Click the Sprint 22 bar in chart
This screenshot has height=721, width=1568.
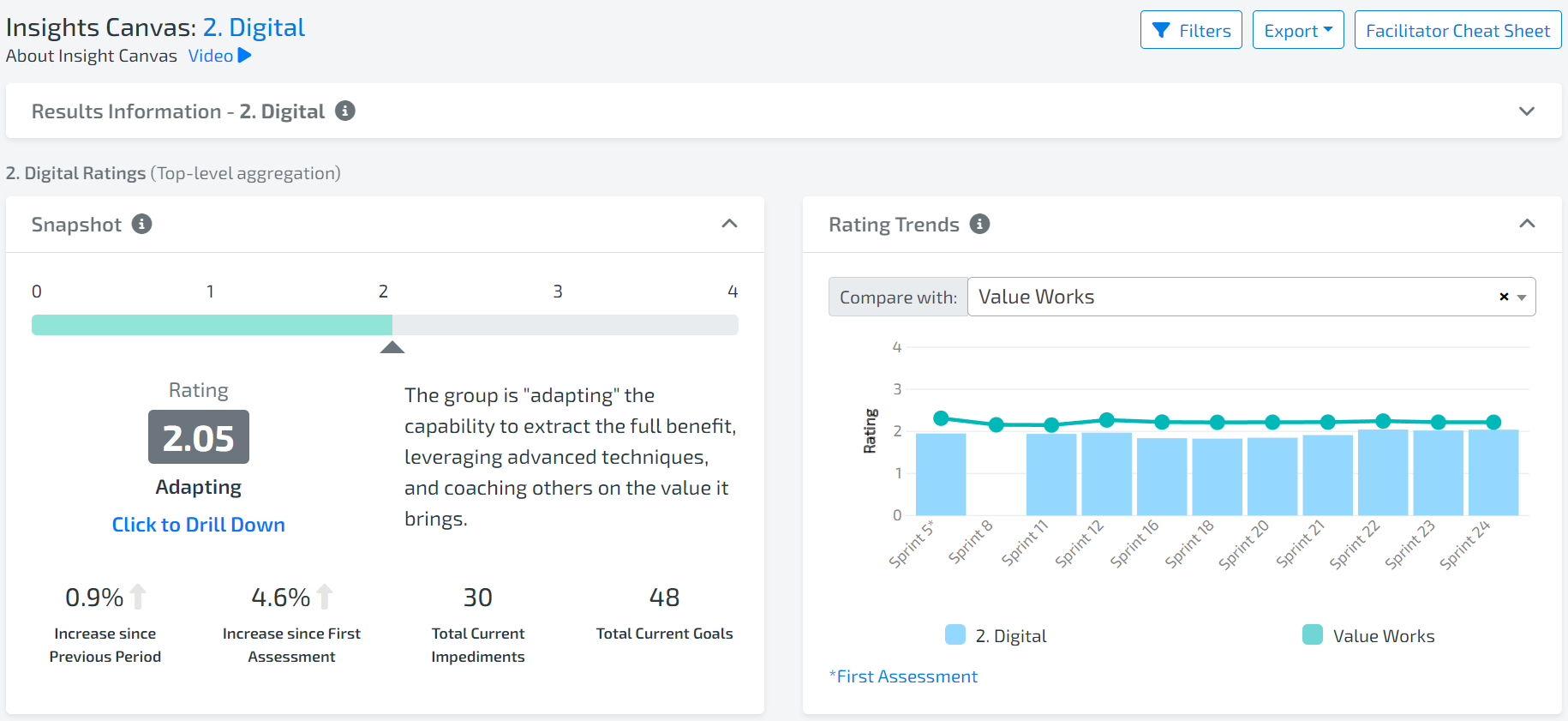coord(1383,472)
